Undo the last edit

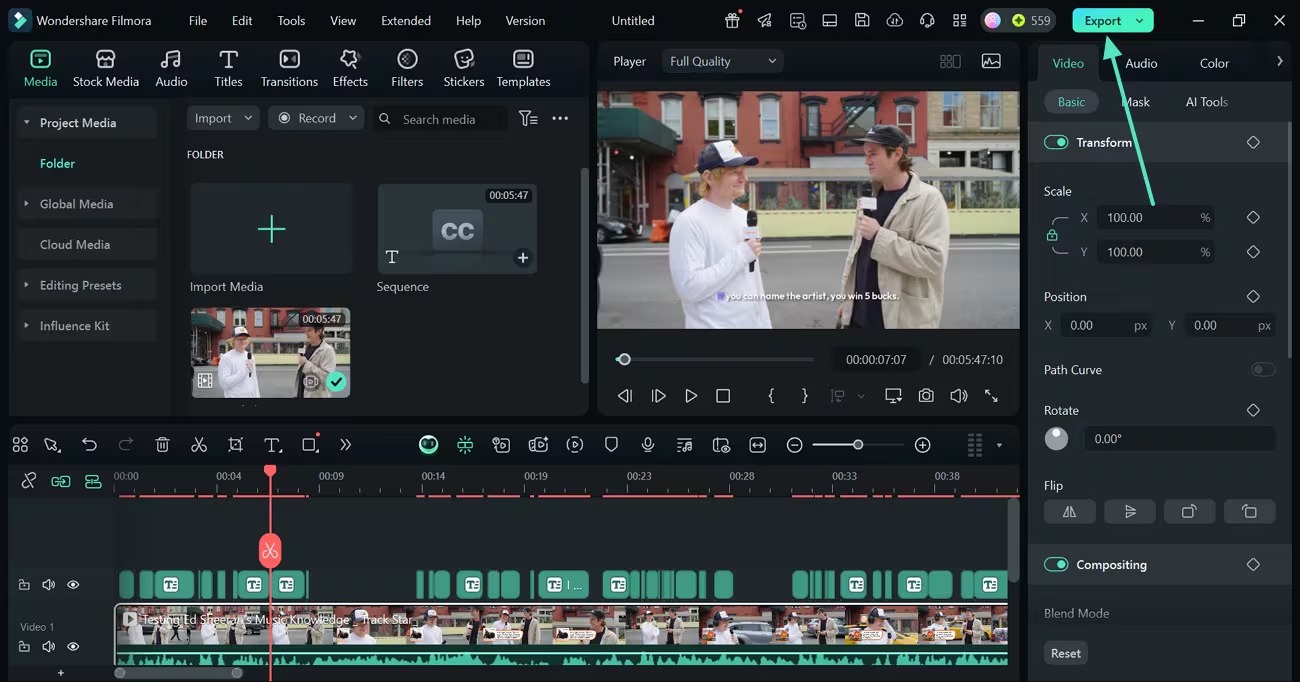point(89,445)
